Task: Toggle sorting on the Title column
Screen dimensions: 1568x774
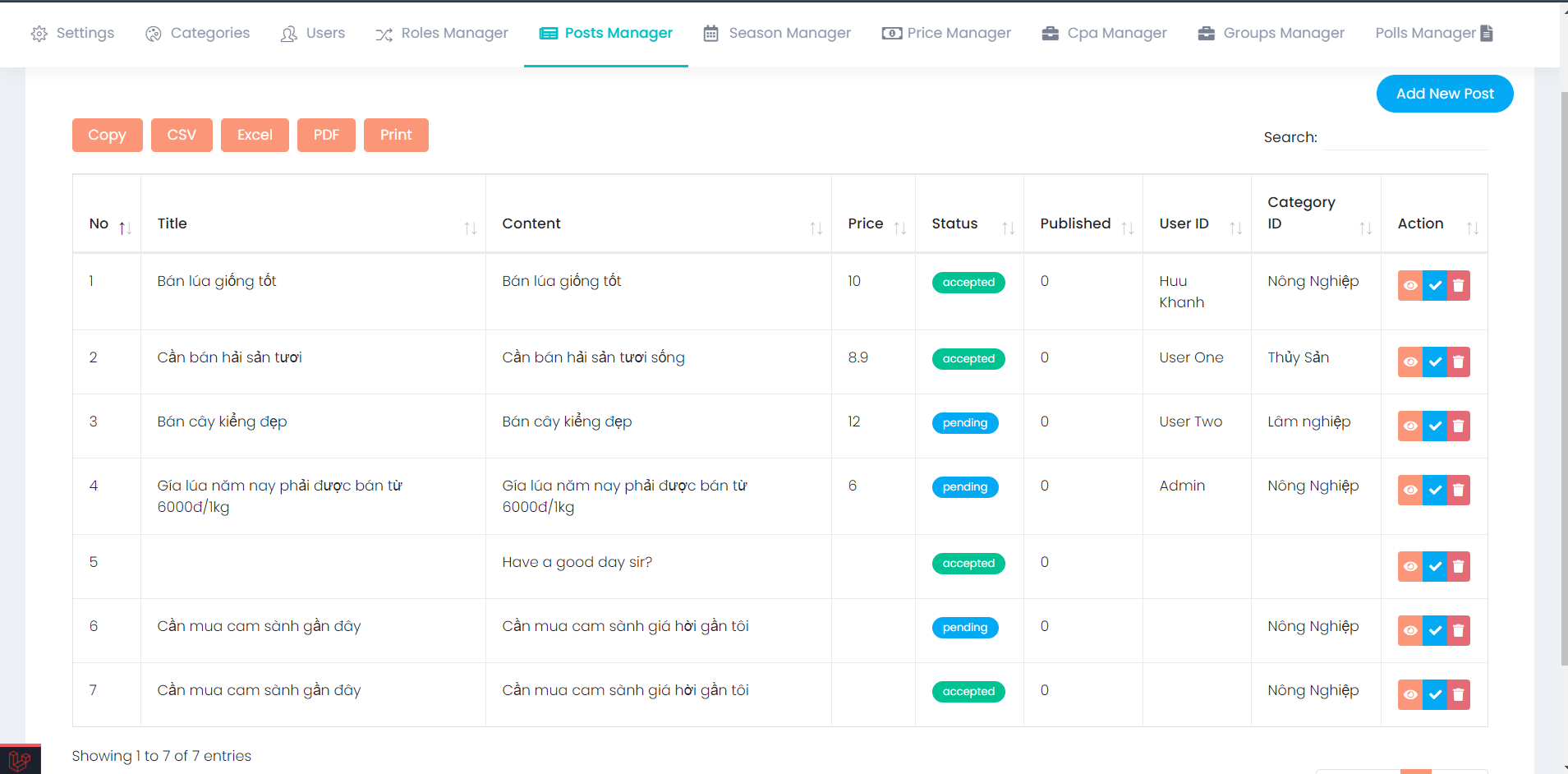Action: (469, 228)
